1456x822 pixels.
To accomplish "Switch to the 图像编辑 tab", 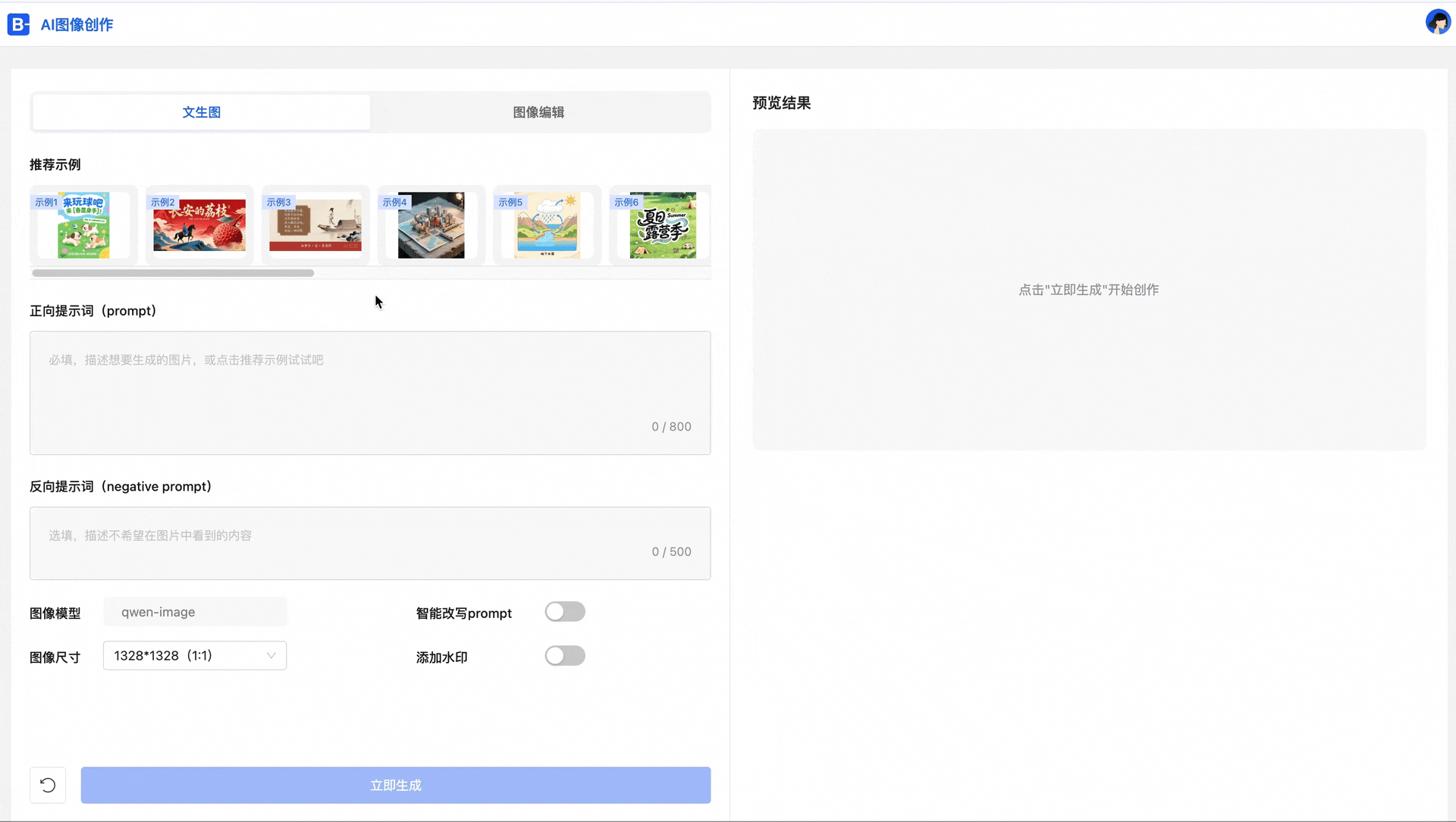I will coord(538,112).
